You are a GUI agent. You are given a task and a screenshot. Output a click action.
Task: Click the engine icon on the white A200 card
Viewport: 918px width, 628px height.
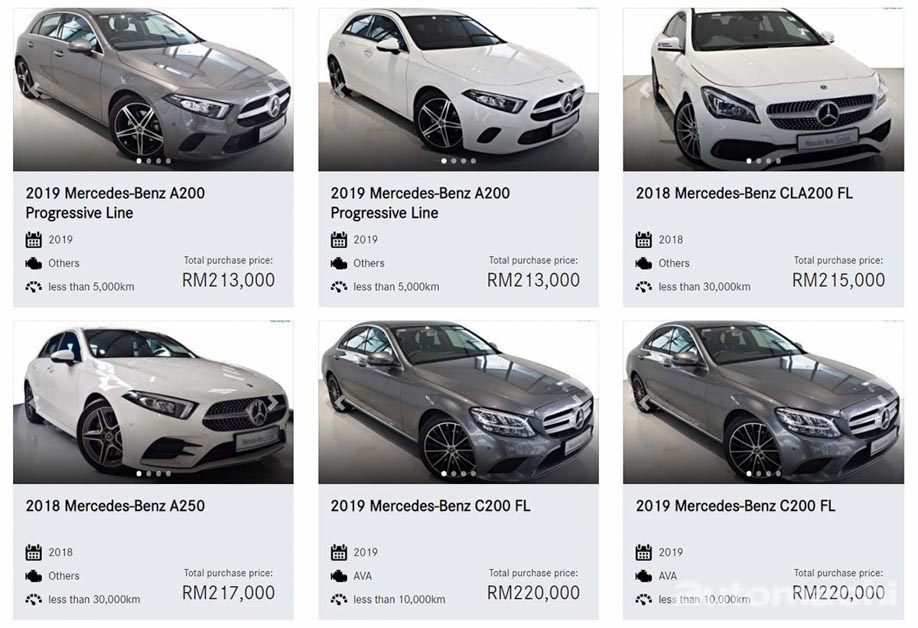point(339,263)
